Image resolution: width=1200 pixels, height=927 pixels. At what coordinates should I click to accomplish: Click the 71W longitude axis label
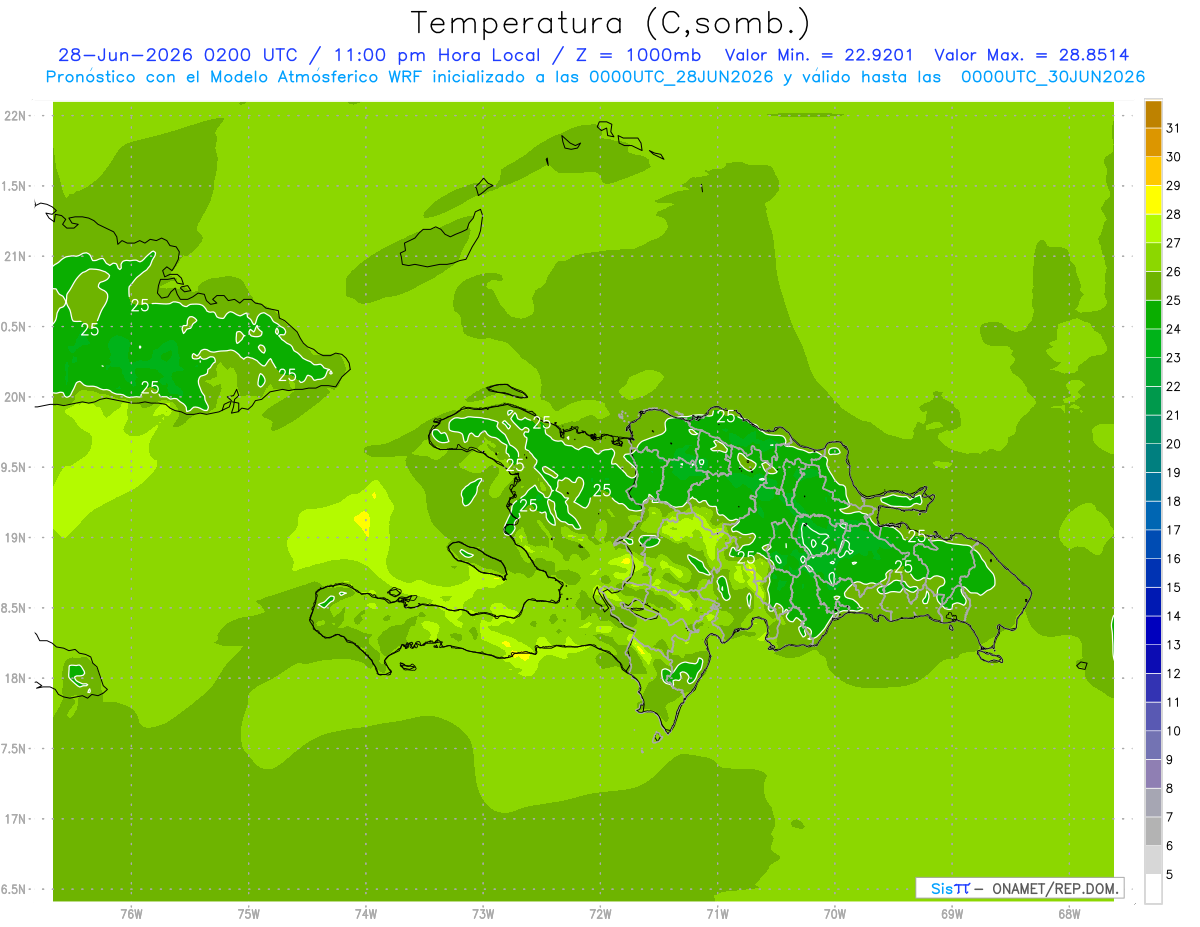717,914
